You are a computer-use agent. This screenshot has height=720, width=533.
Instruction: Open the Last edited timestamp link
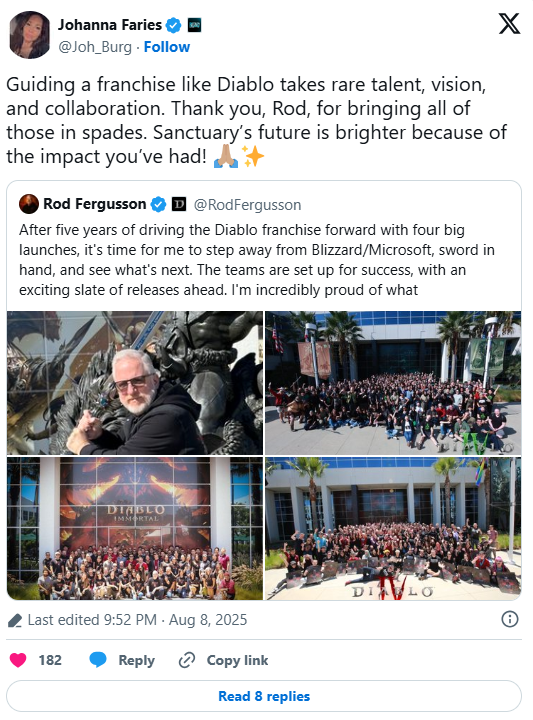[137, 620]
